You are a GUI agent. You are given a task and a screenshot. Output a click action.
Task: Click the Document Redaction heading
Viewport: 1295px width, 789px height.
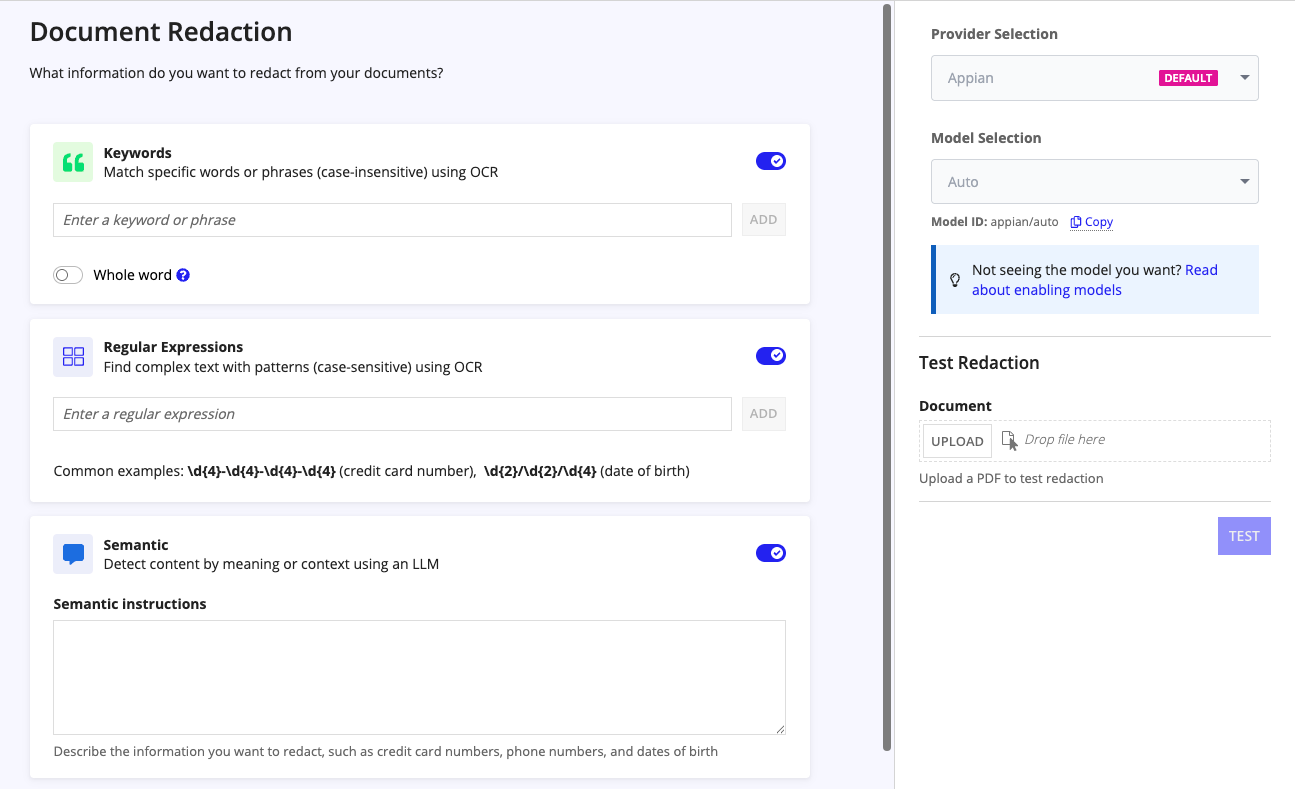[161, 32]
